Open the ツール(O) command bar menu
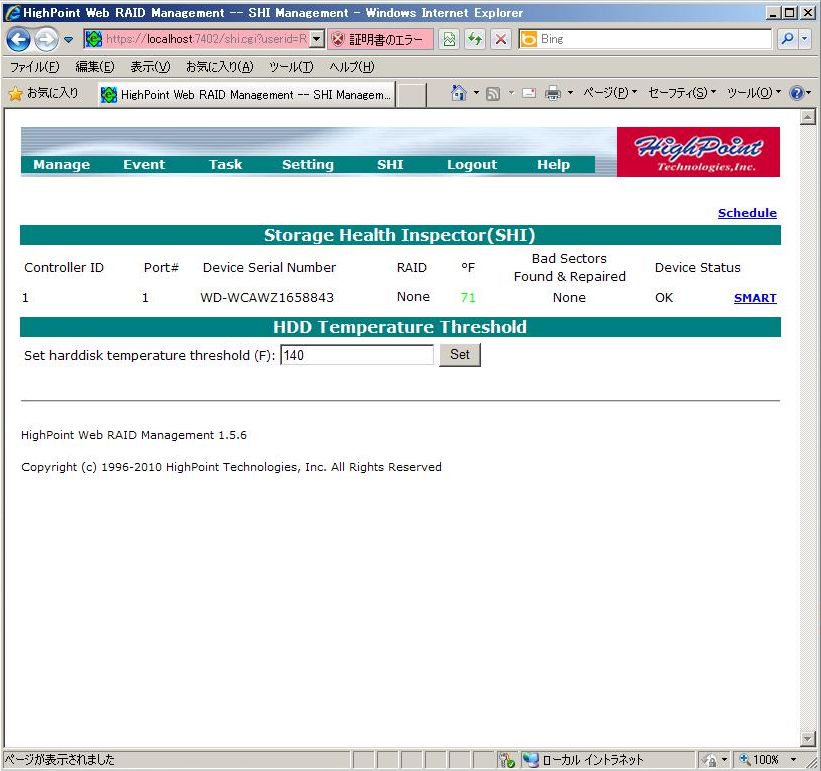 click(753, 93)
